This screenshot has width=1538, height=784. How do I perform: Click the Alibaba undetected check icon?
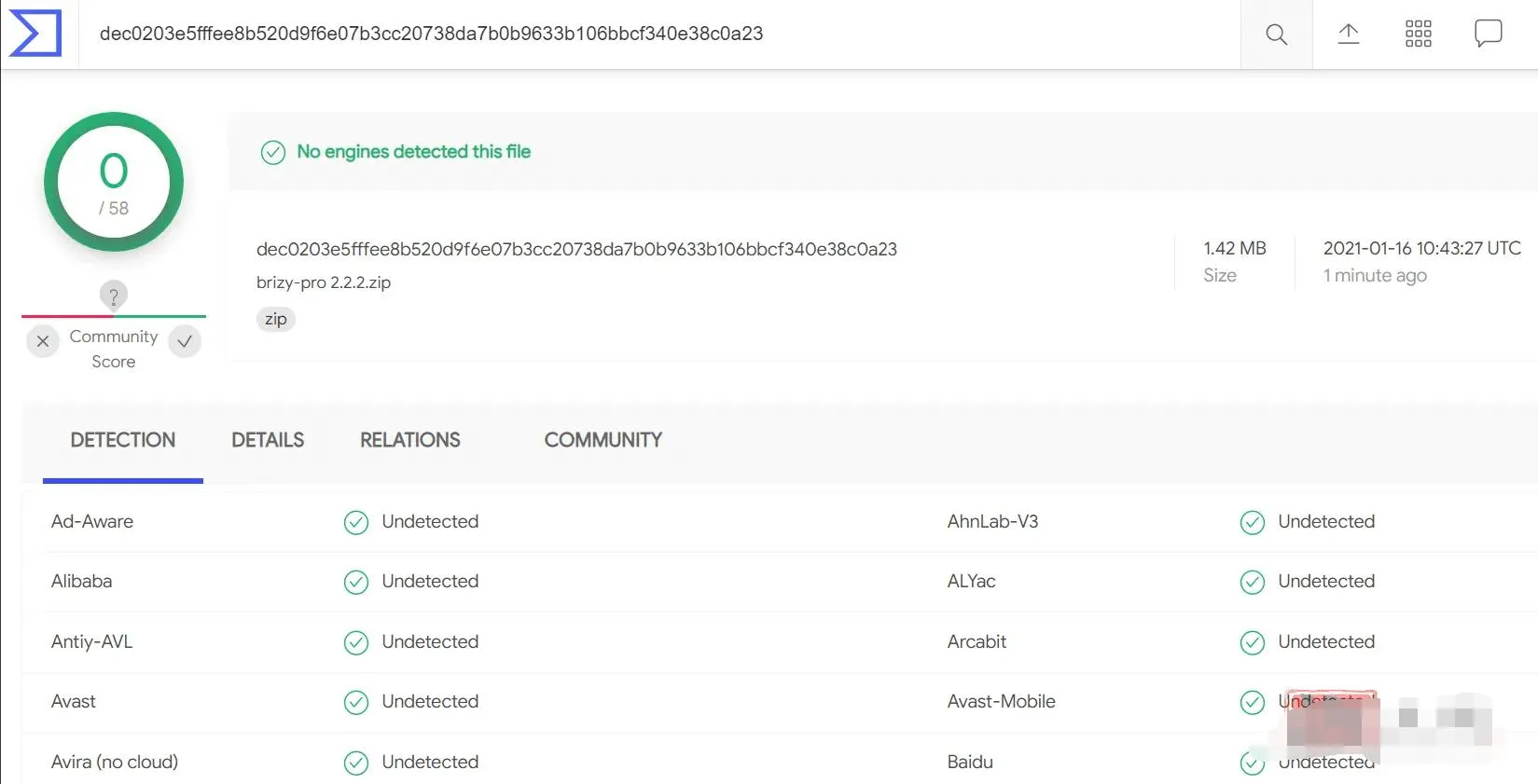356,583
